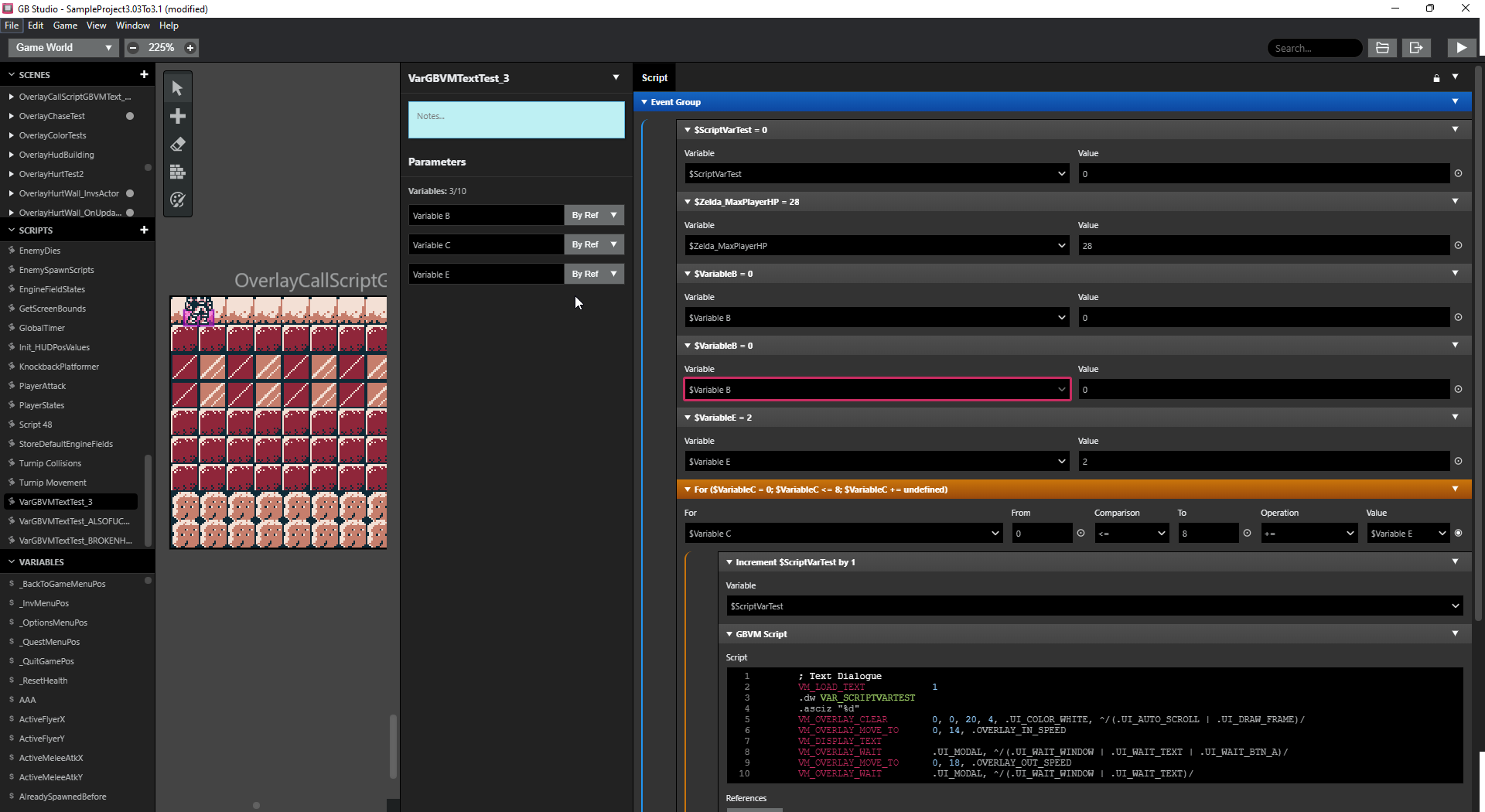1485x812 pixels.
Task: Select the add actor/trigger plus tool
Action: point(177,116)
